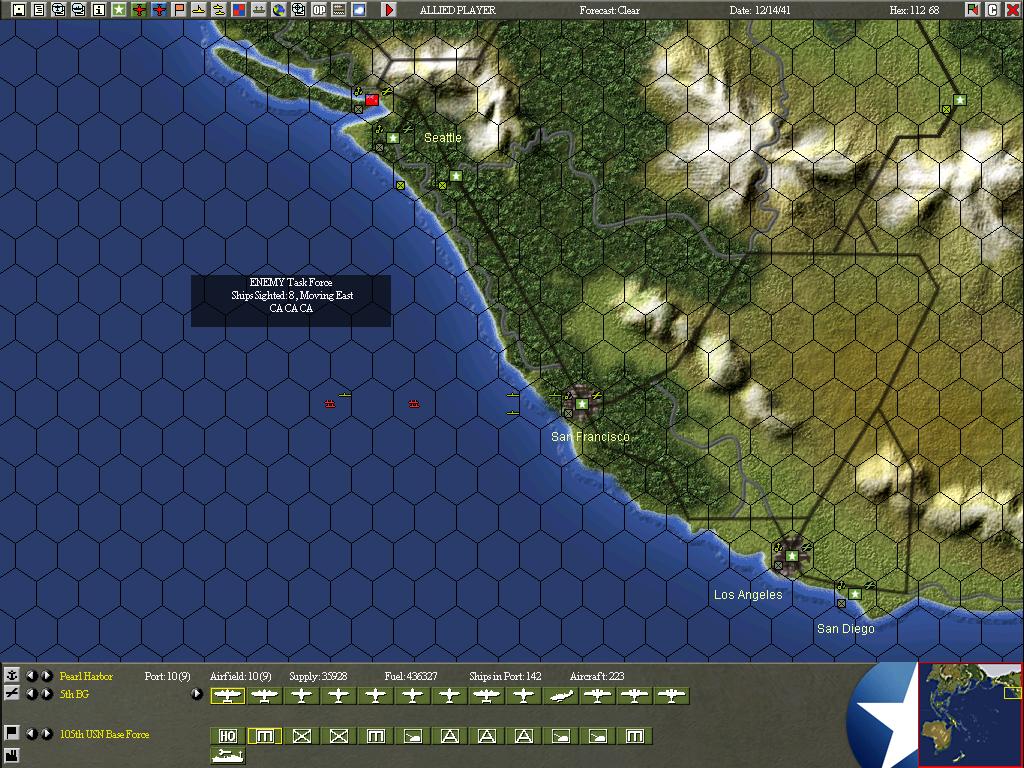
Task: Click the base star marker south of Seattle
Action: click(456, 176)
